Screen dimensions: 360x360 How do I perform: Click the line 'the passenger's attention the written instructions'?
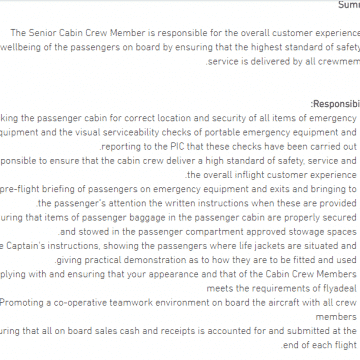(x=197, y=203)
